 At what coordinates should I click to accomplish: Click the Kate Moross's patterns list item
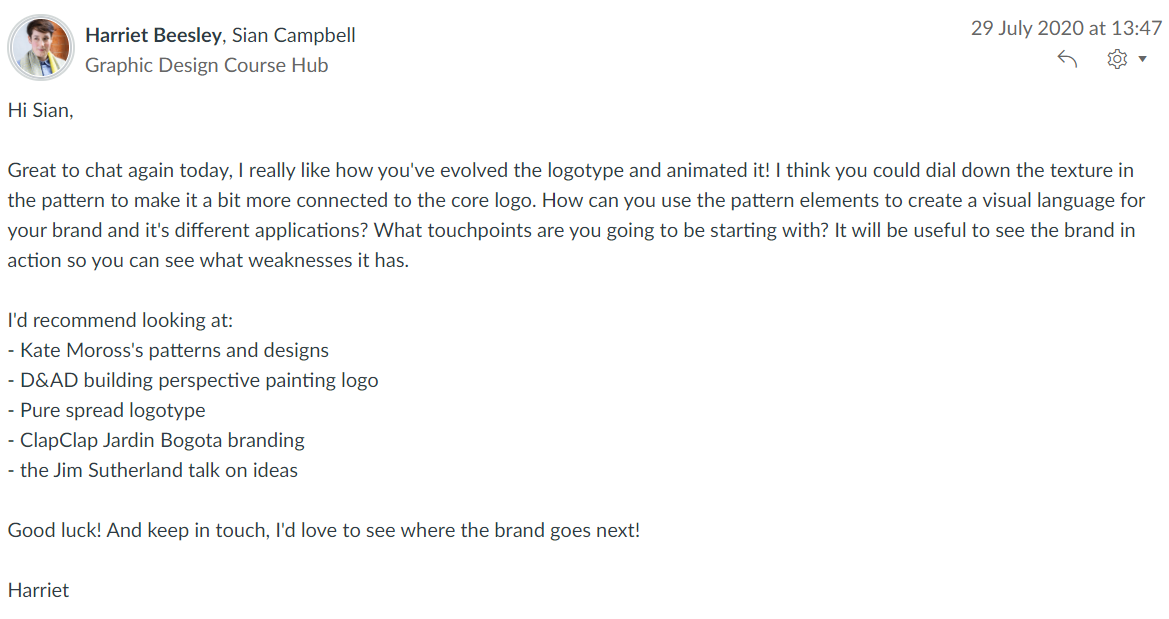(x=168, y=350)
